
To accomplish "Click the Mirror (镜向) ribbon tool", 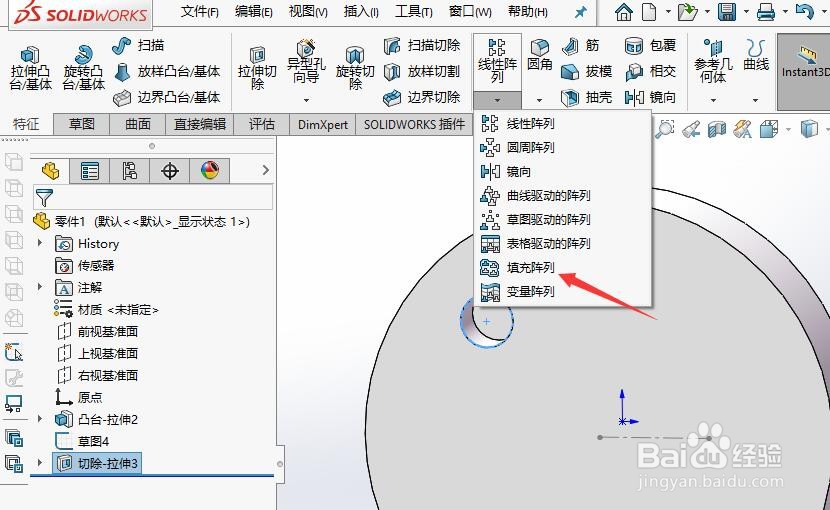I will pos(651,97).
